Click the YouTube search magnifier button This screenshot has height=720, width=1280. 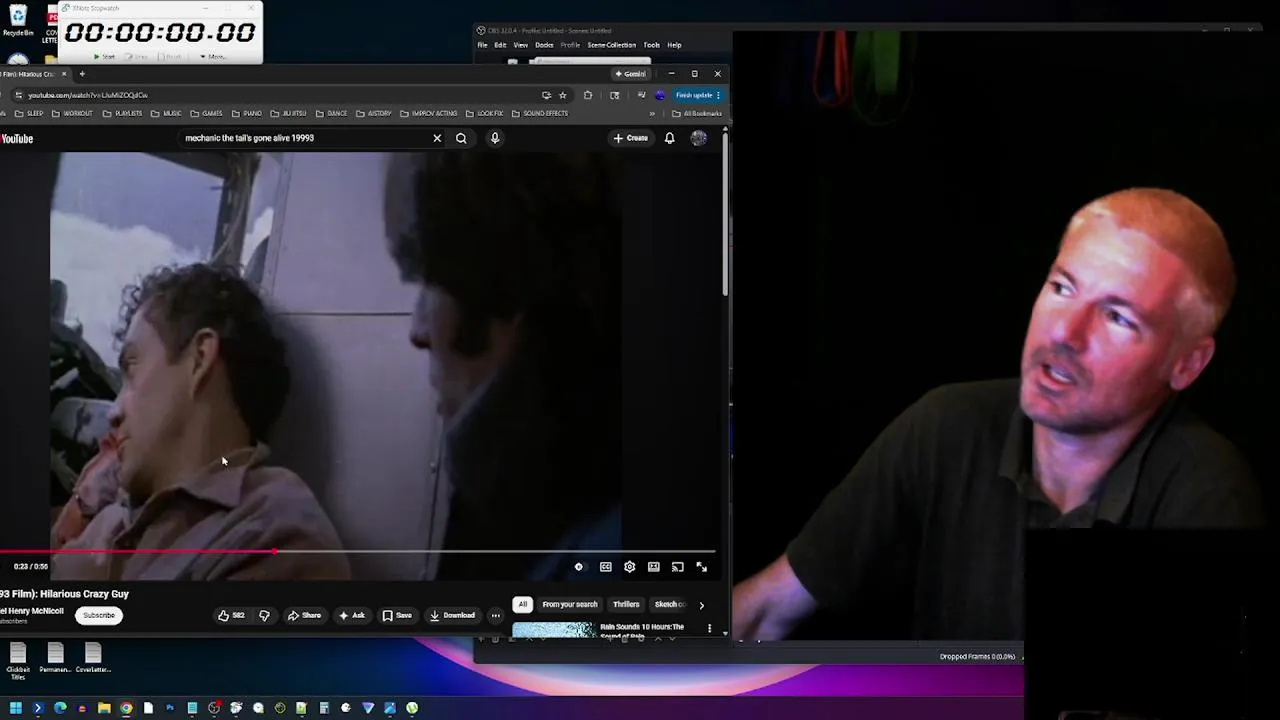pos(461,138)
